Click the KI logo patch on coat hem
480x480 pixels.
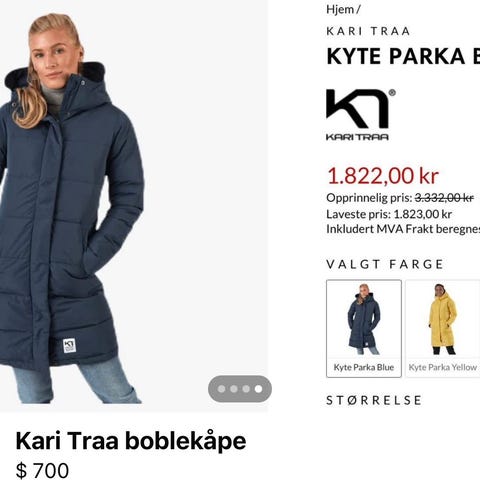[x=69, y=346]
